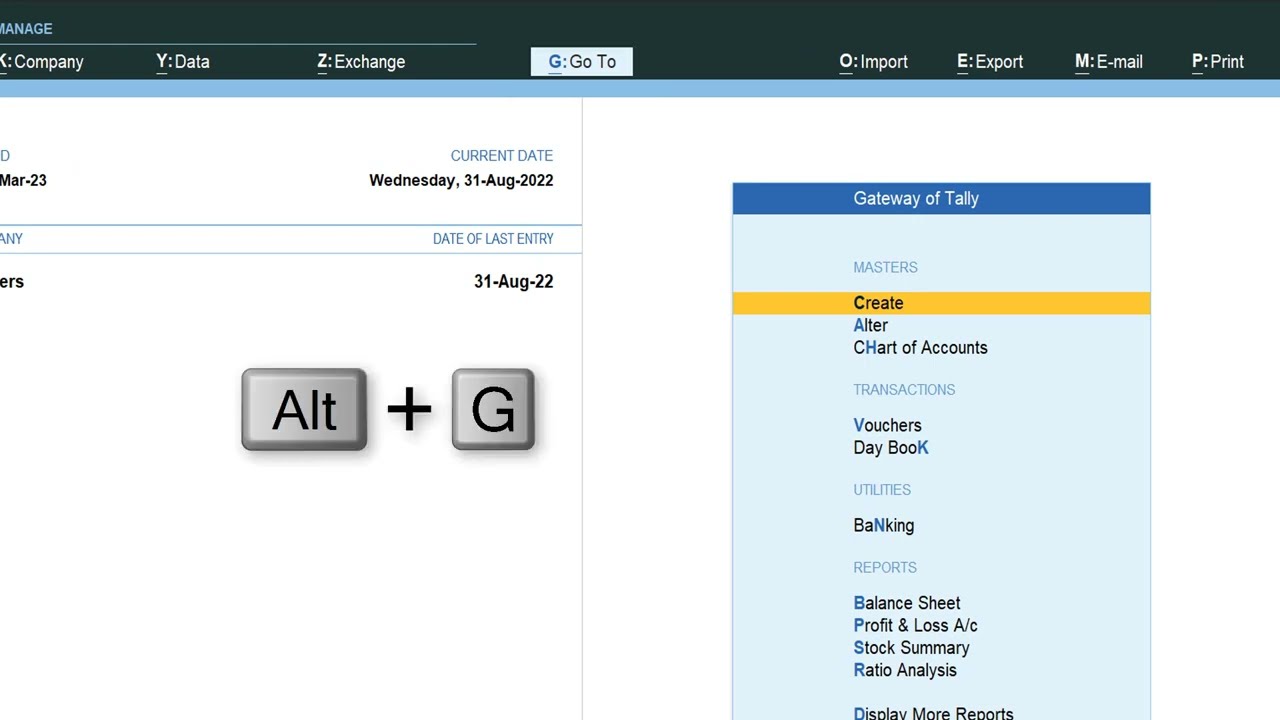Click the REPORTS section heading

click(885, 567)
